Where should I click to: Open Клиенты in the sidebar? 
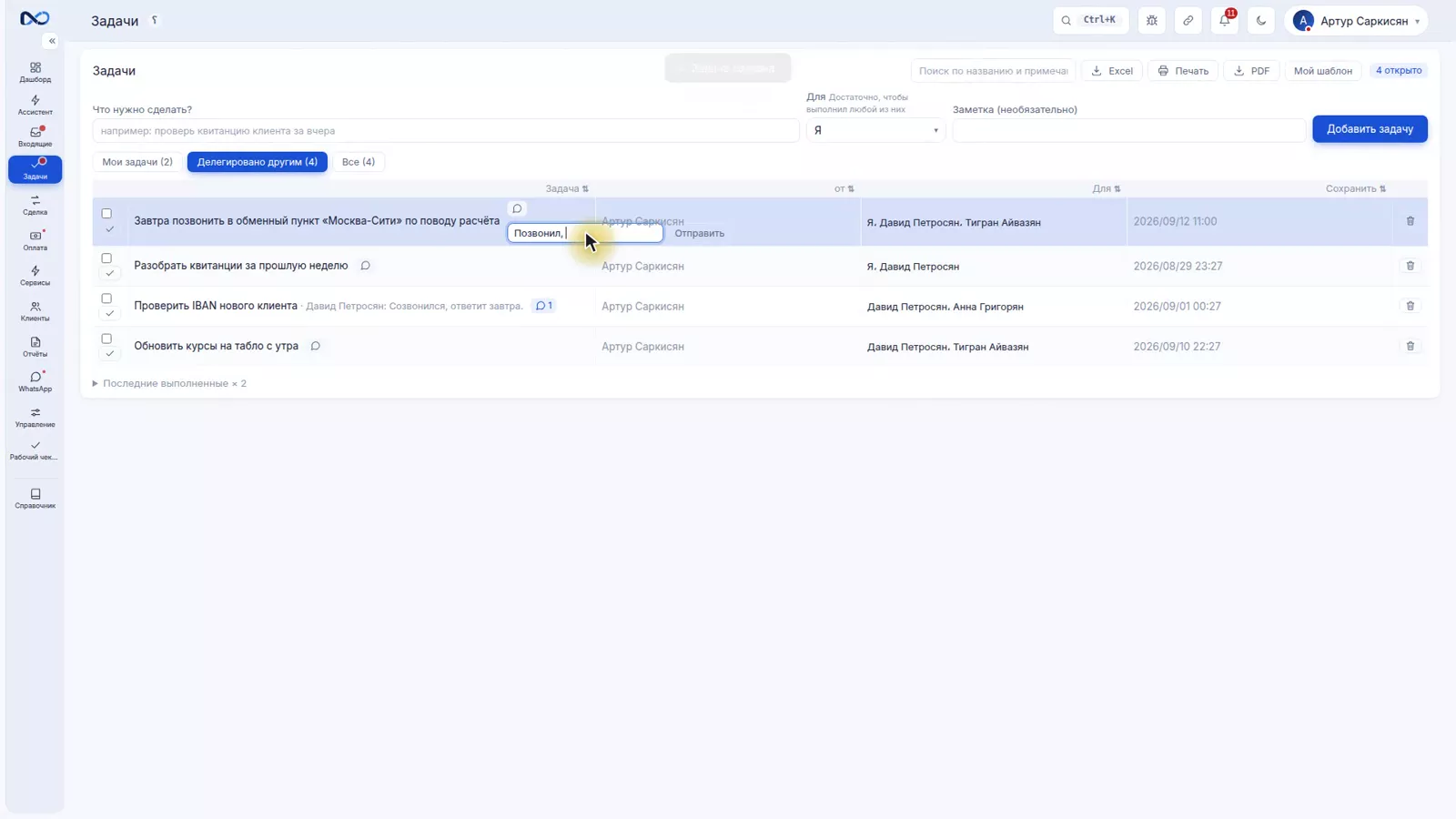[x=35, y=311]
